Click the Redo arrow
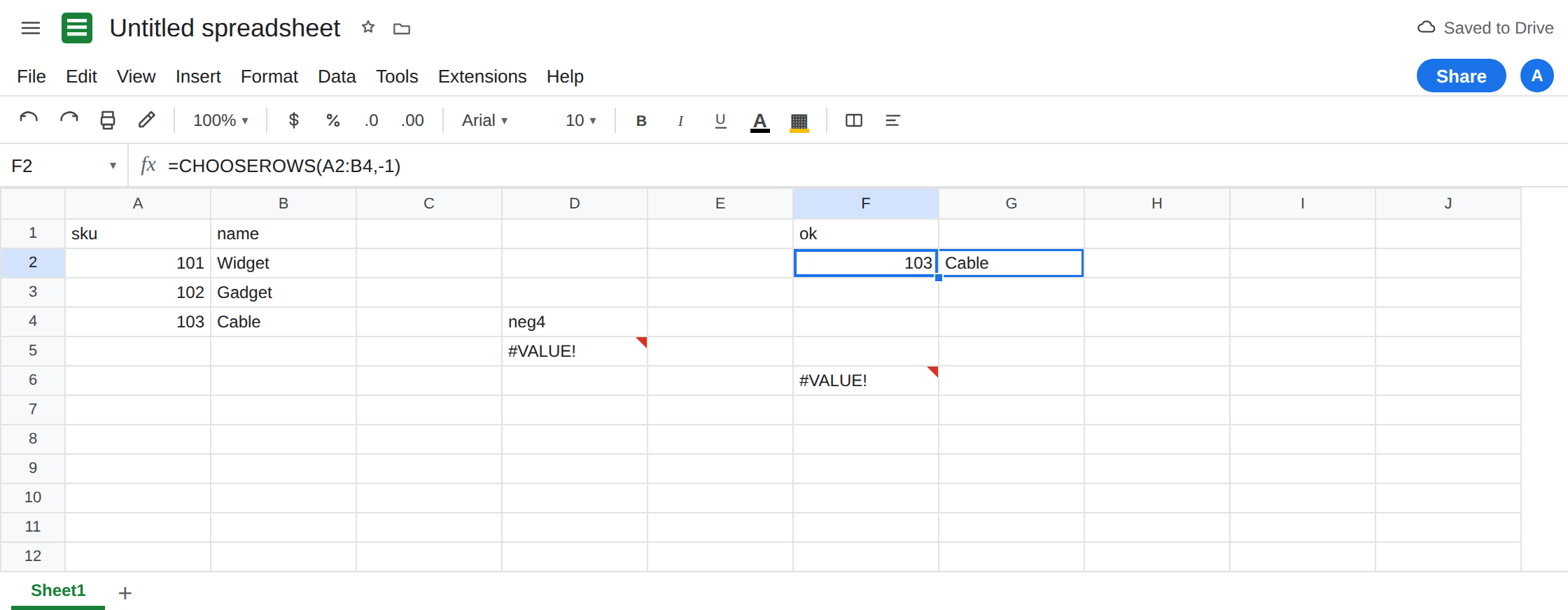Viewport: 1568px width, 610px height. 69,120
